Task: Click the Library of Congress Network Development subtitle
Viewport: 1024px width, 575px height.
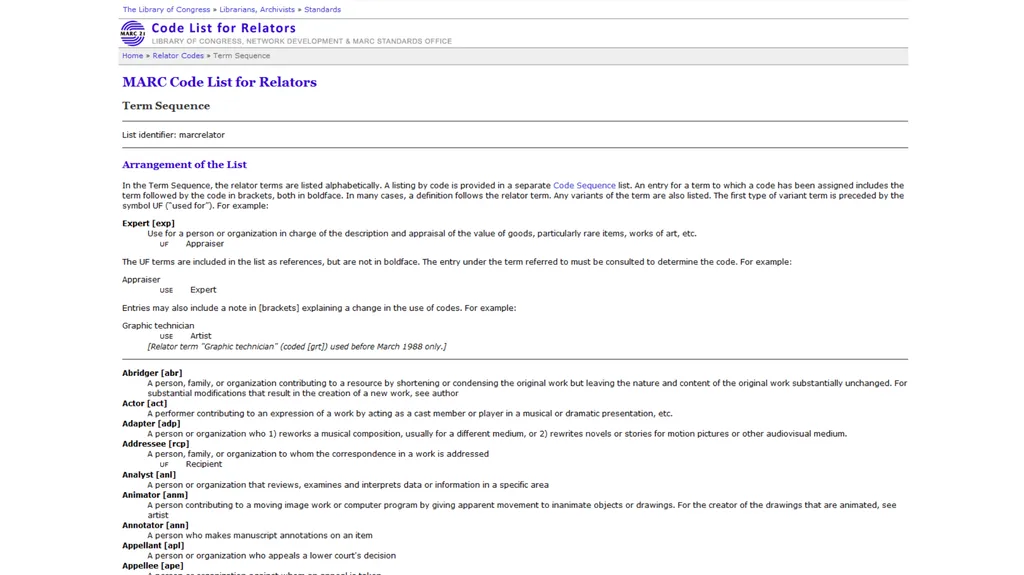Action: pyautogui.click(x=302, y=41)
